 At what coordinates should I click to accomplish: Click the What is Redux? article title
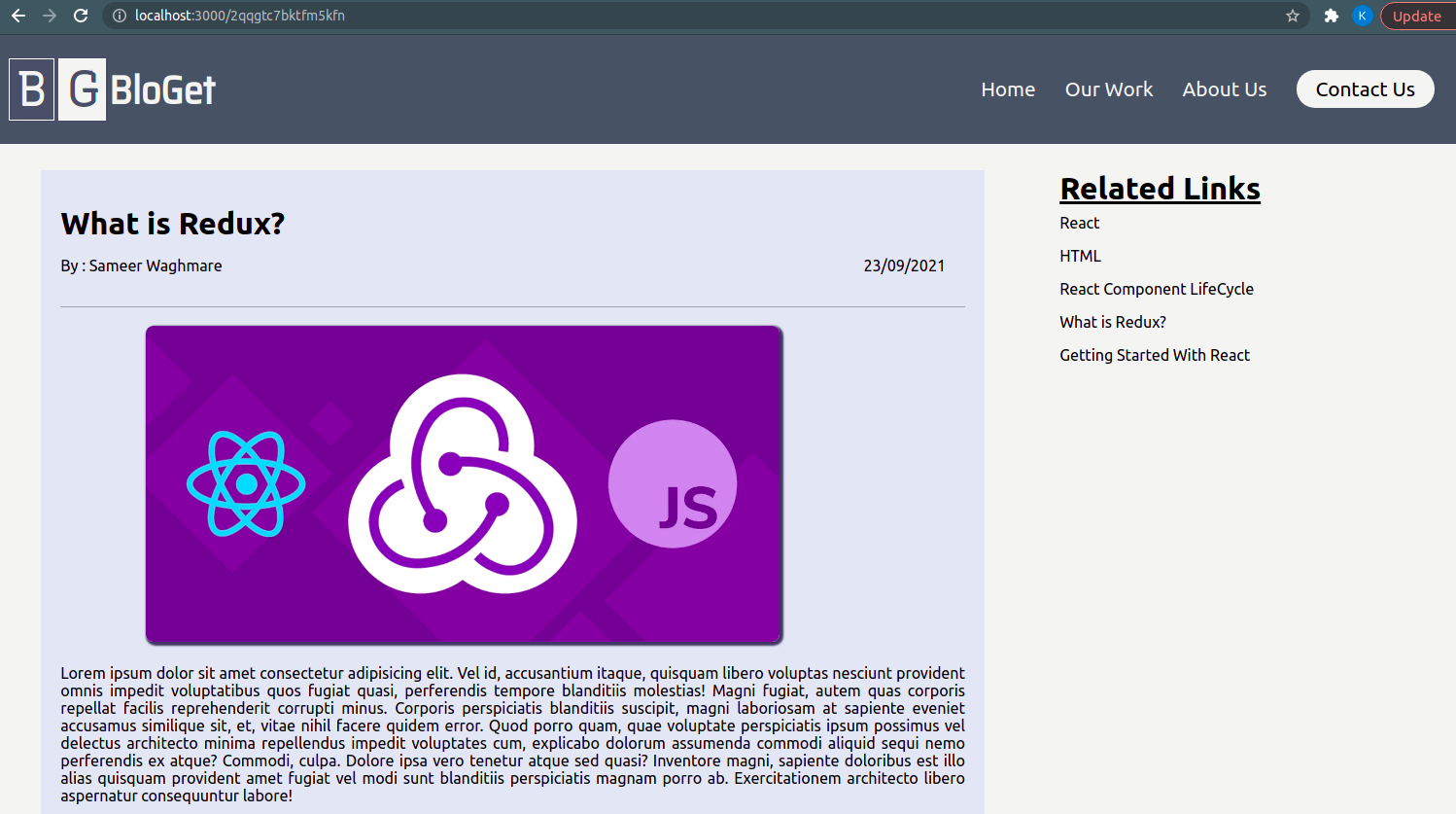[173, 224]
